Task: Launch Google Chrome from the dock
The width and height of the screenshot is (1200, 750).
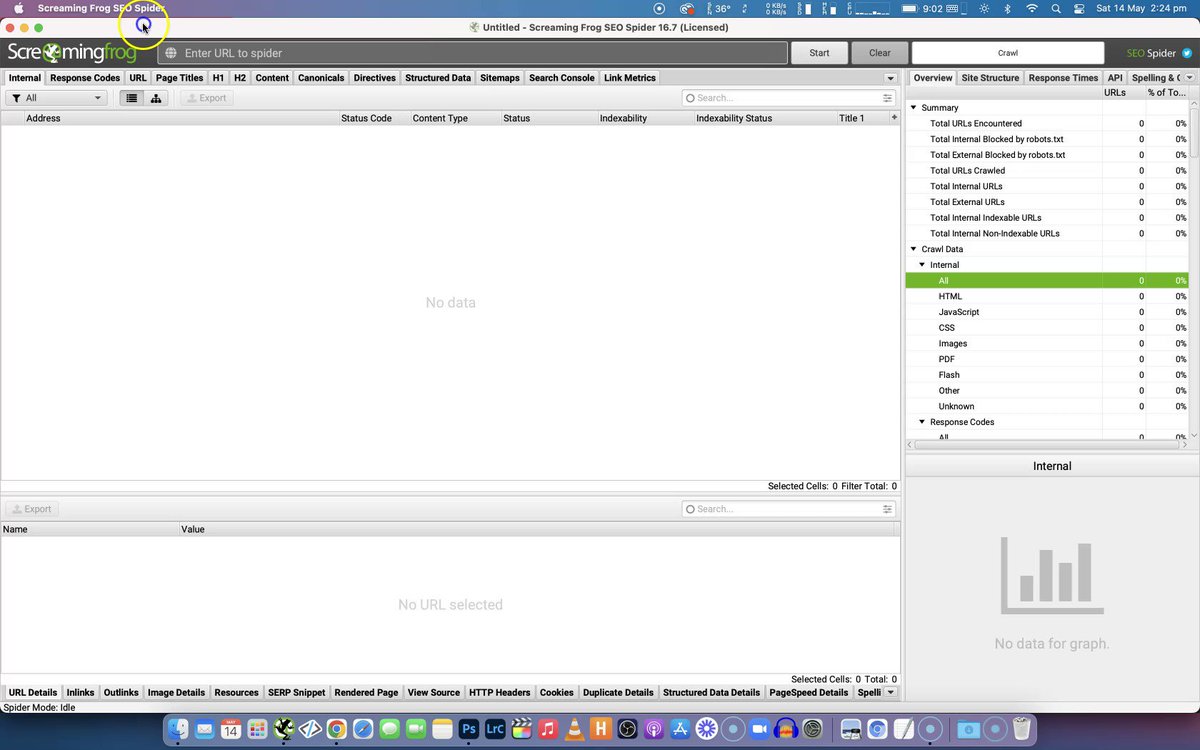Action: click(x=336, y=729)
